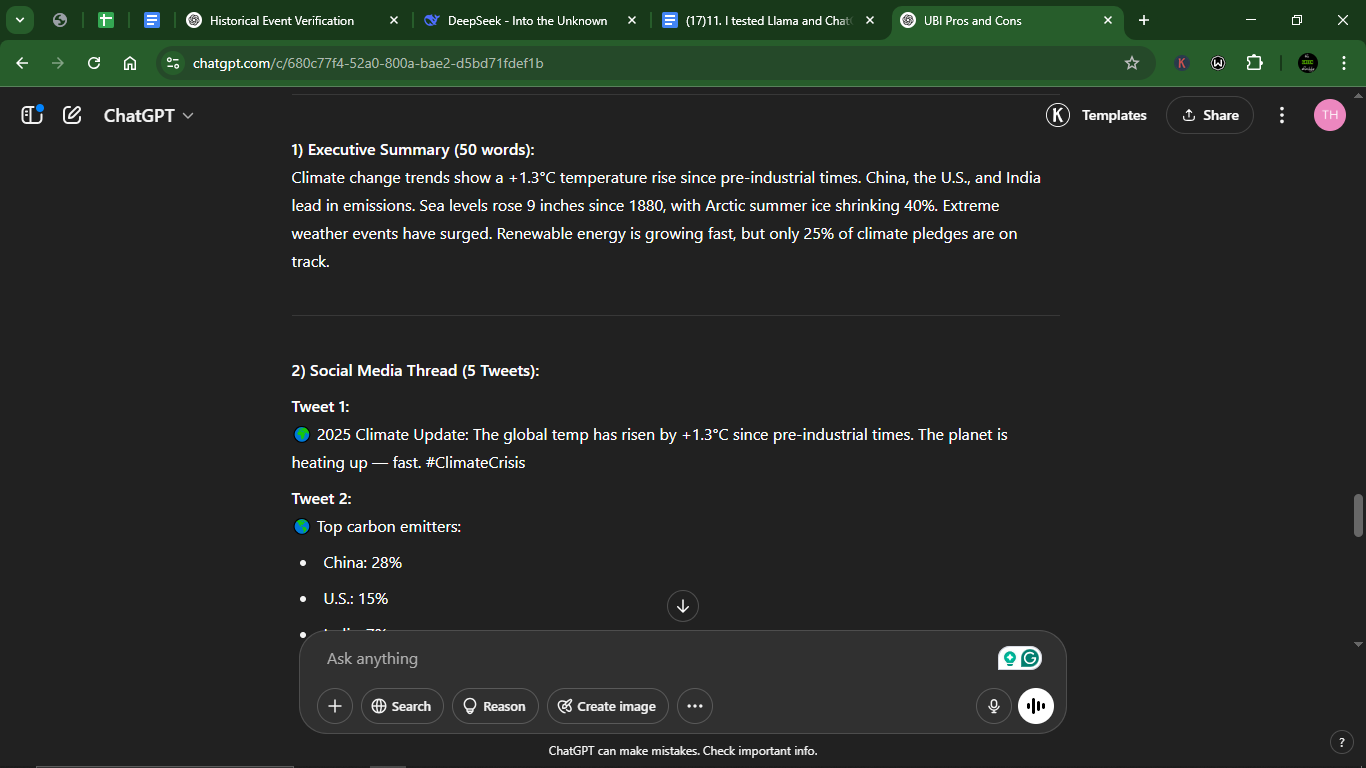The height and width of the screenshot is (768, 1366).
Task: Click the scroll-to-bottom arrow button
Action: click(x=683, y=605)
